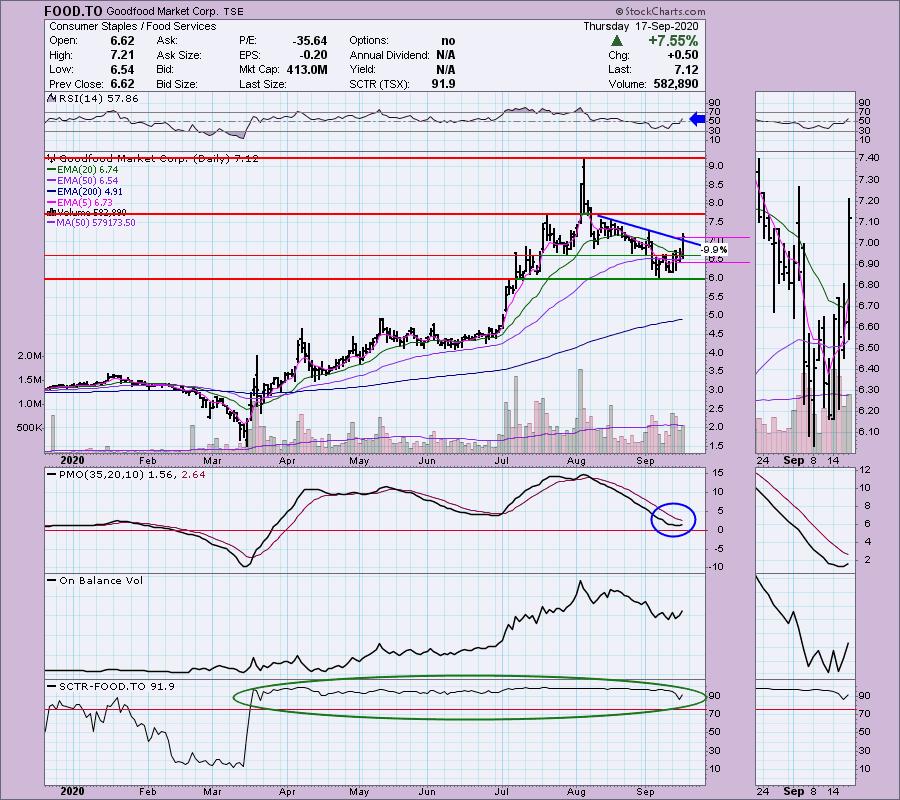Click Consumer Staples / Food Services sector text
Image resolution: width=900 pixels, height=800 pixels.
pos(133,26)
